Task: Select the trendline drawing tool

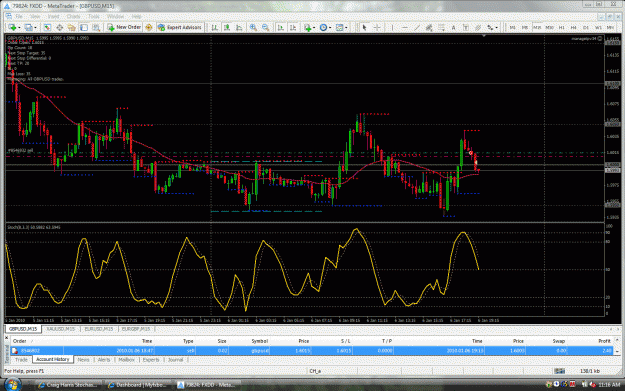Action: coord(417,28)
